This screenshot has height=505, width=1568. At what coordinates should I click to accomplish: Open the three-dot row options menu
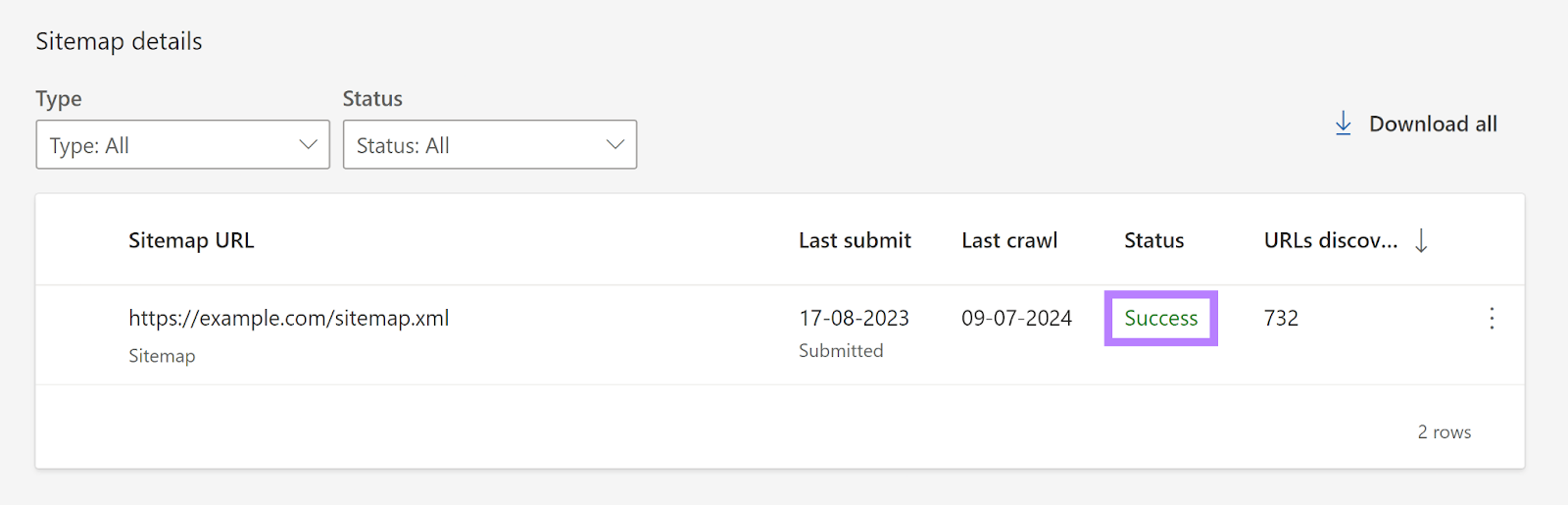coord(1492,318)
